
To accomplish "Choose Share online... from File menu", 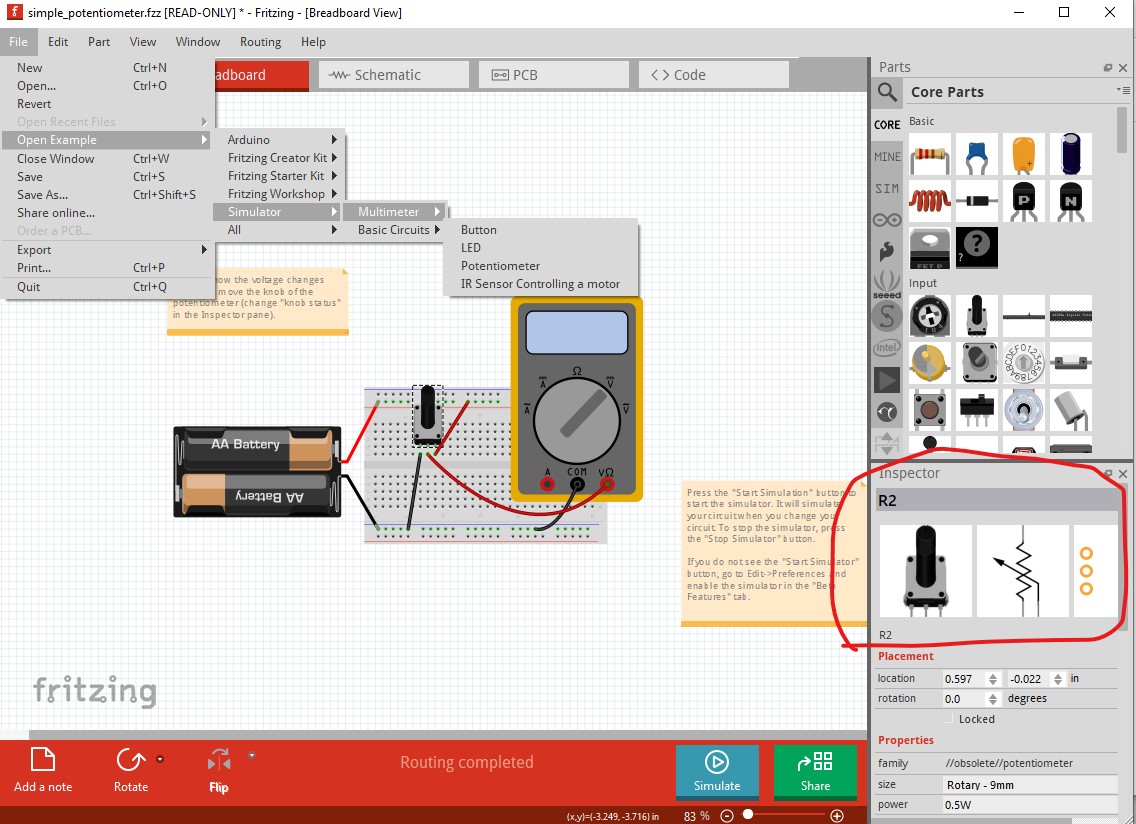I will 106,212.
